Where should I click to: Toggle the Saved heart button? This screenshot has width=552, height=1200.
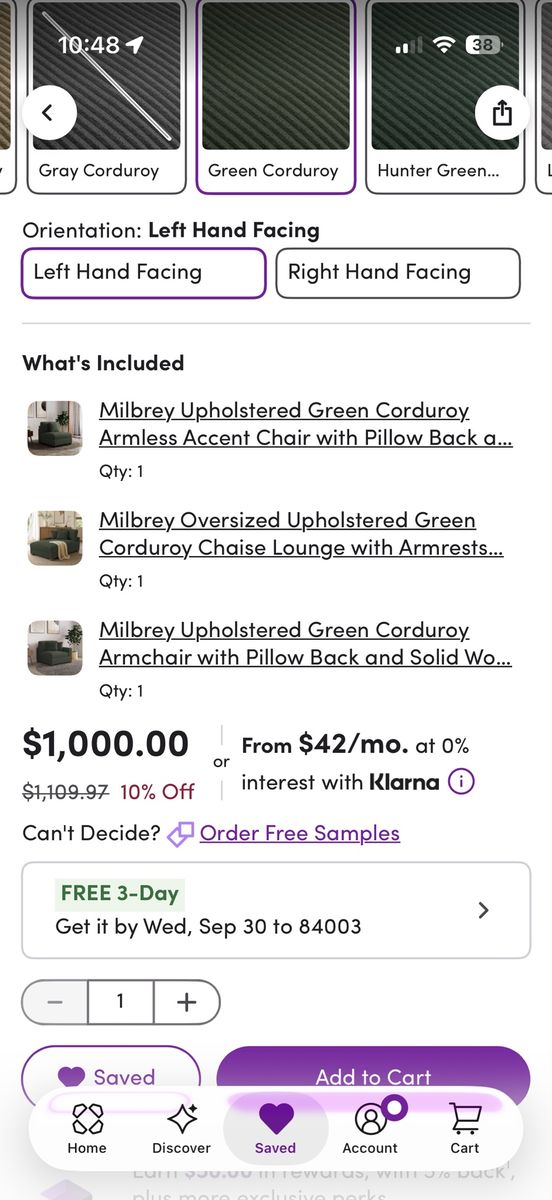coord(111,1076)
